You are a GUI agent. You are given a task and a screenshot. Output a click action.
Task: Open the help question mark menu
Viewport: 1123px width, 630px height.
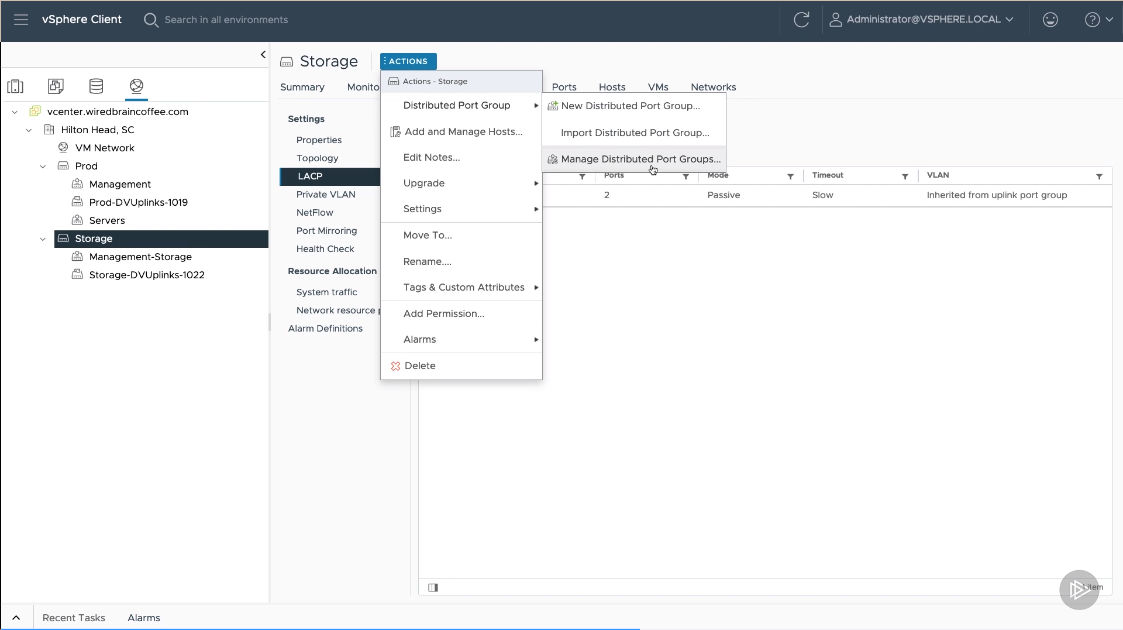1097,19
